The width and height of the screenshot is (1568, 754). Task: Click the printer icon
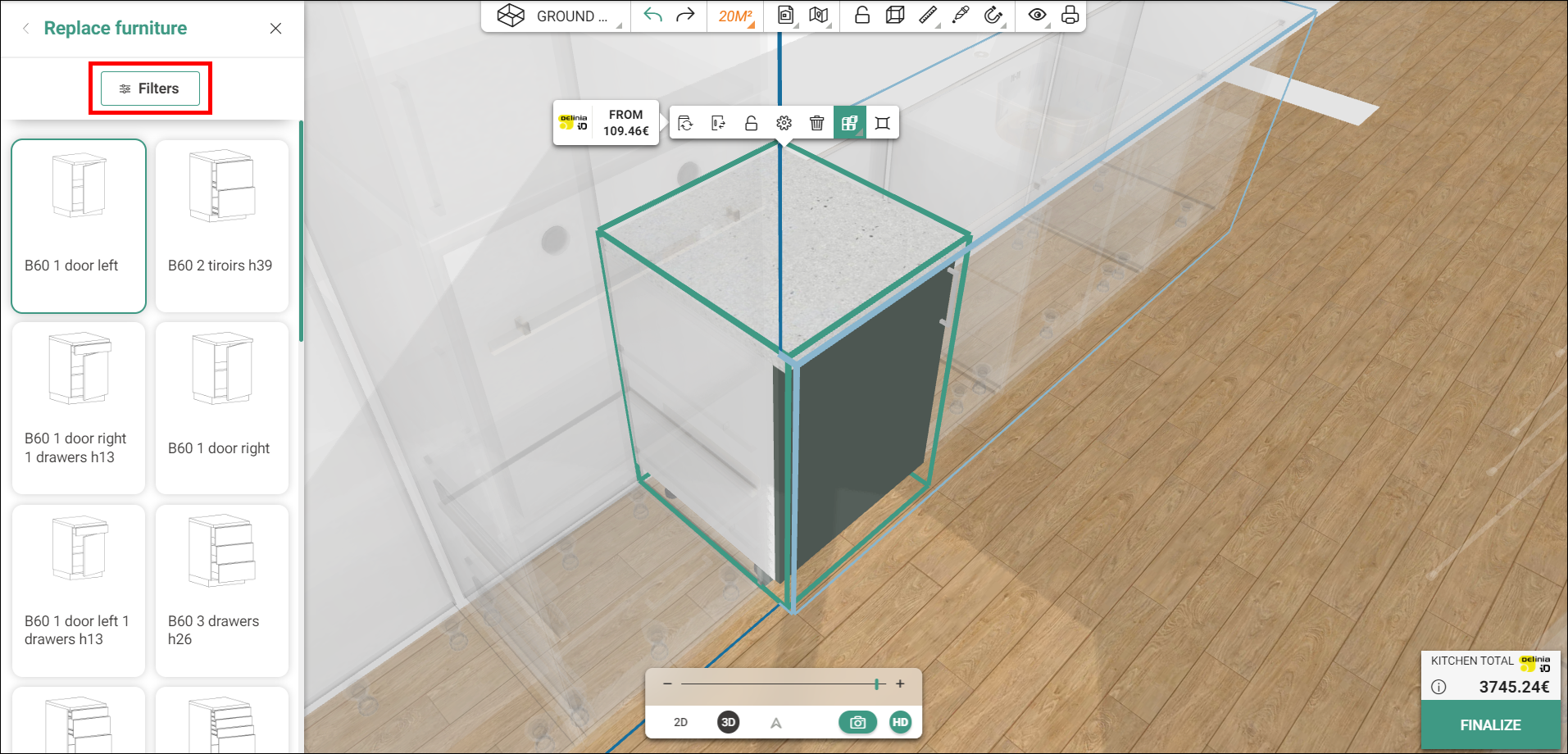(1070, 15)
